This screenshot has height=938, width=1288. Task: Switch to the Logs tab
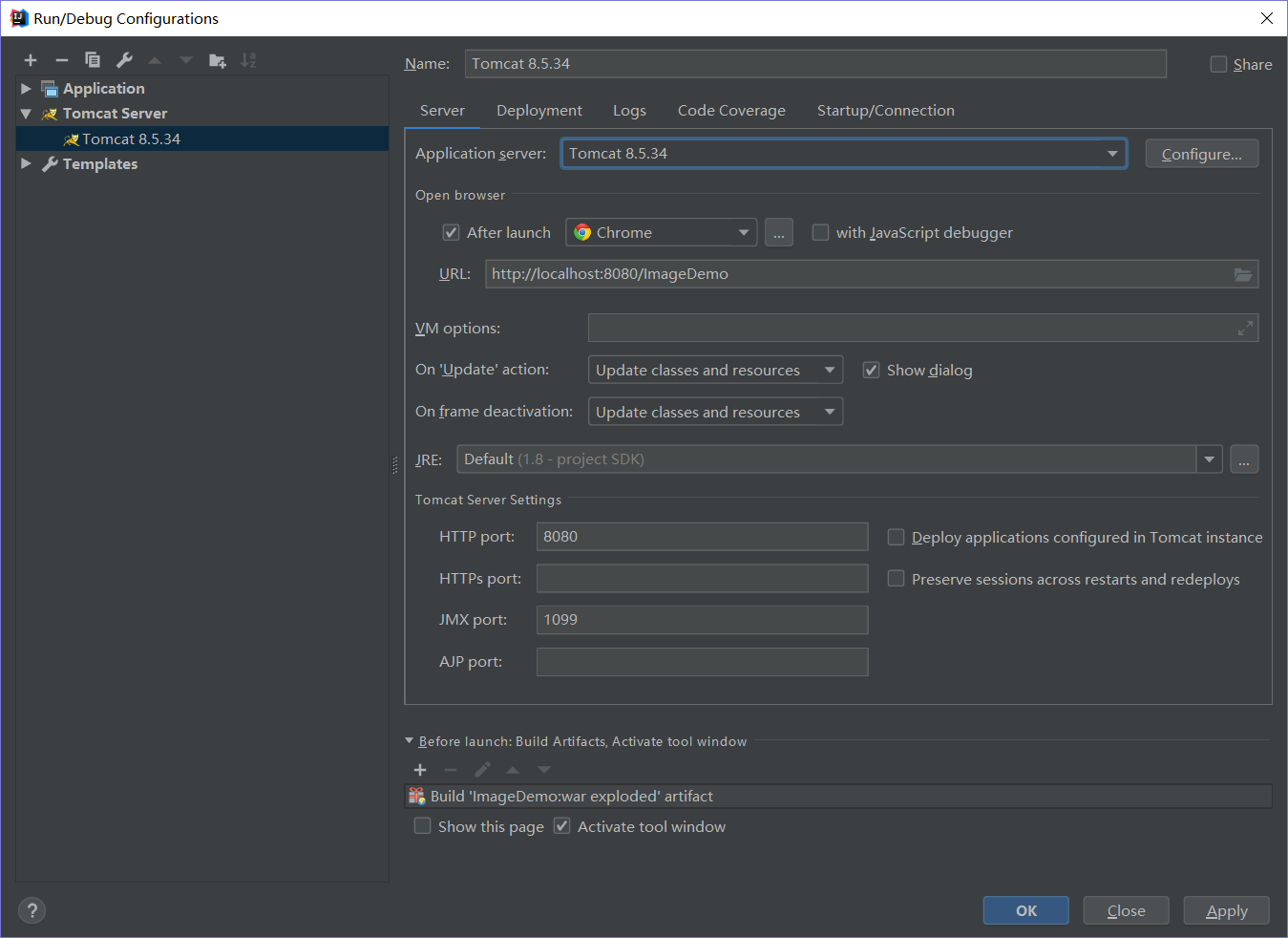tap(629, 111)
